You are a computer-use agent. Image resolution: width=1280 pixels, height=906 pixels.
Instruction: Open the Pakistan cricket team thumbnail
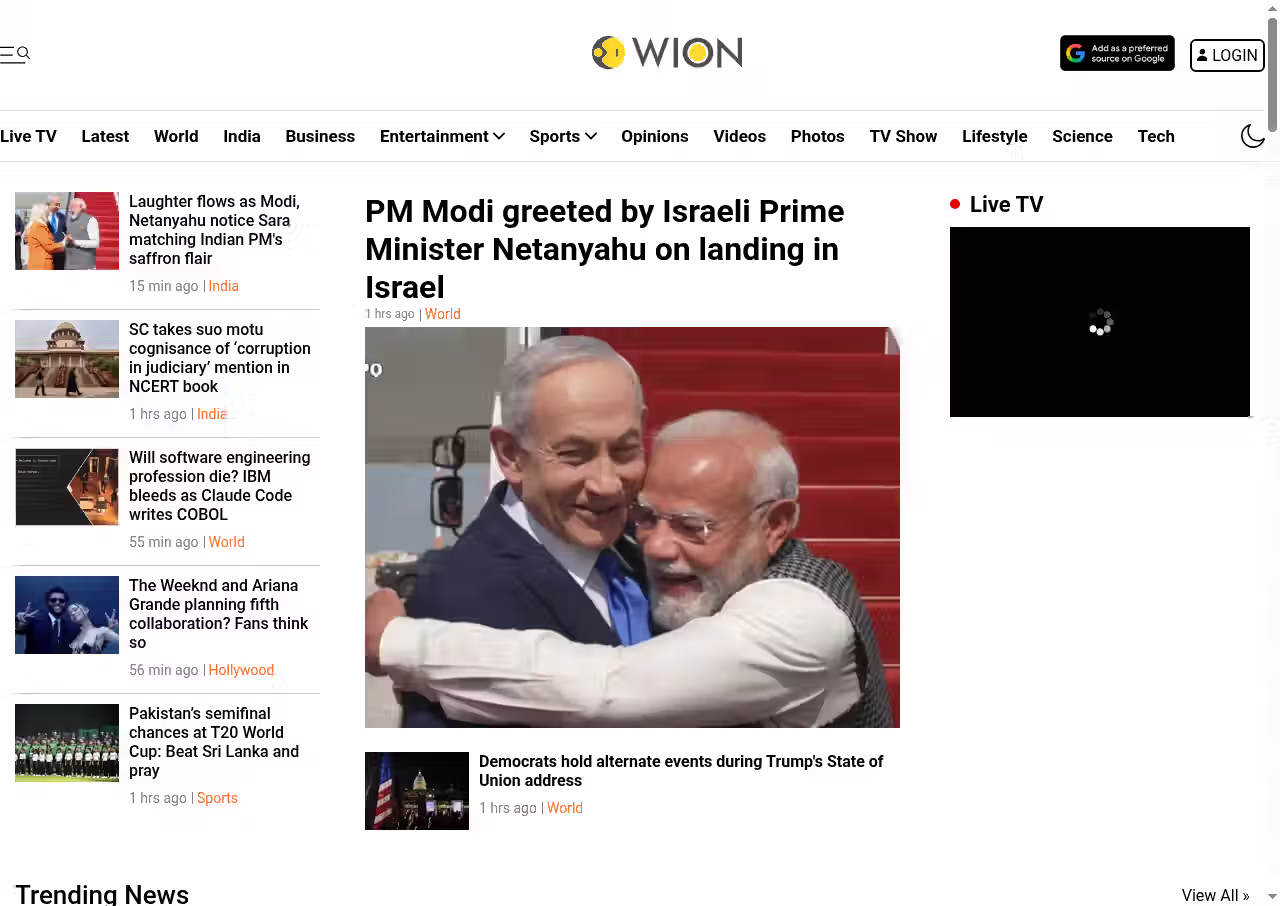pos(67,743)
